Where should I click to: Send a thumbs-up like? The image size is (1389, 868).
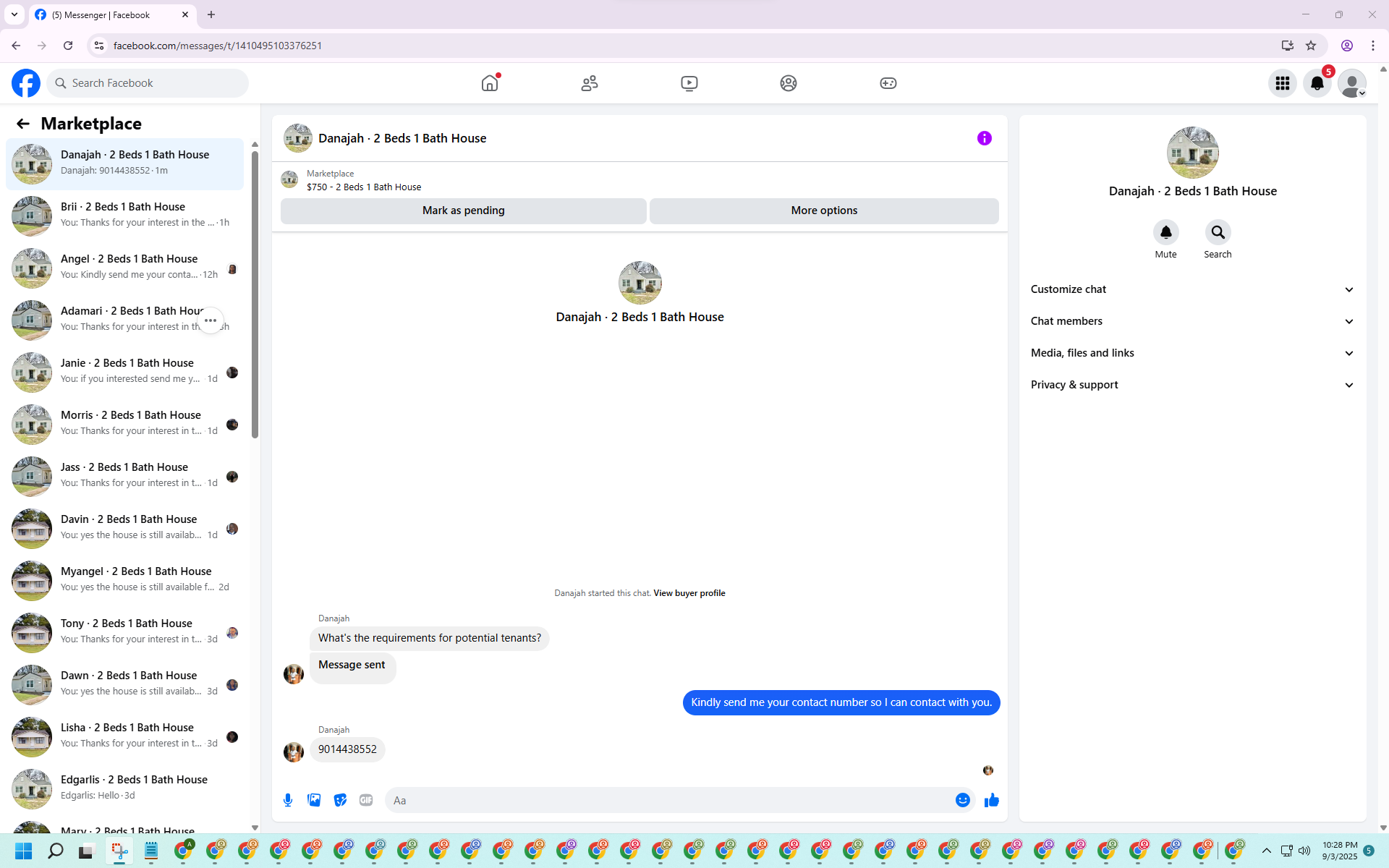tap(991, 800)
